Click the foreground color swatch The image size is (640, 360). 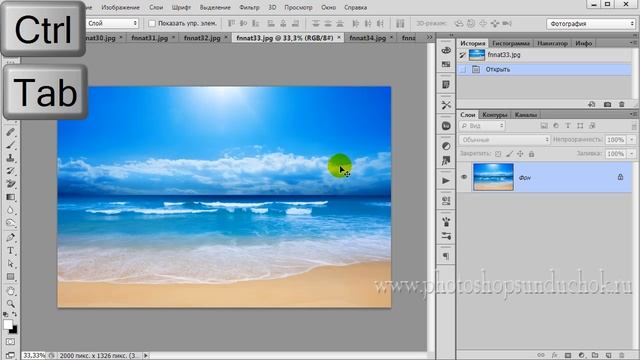pos(8,324)
